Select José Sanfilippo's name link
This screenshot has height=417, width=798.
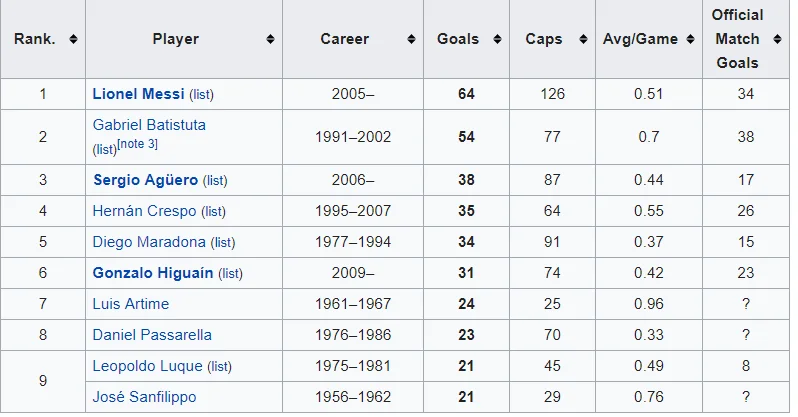(145, 398)
